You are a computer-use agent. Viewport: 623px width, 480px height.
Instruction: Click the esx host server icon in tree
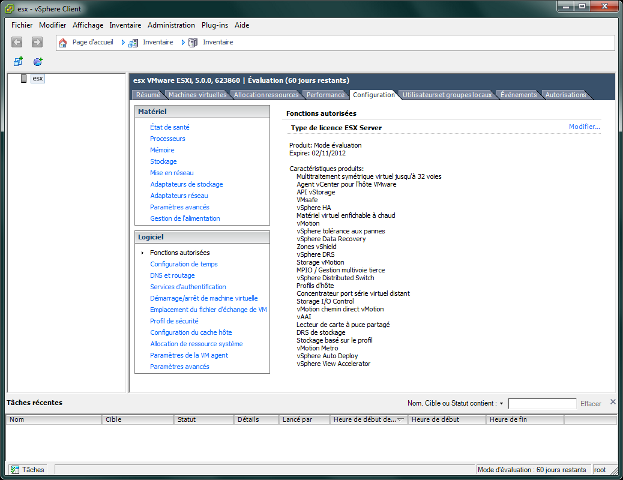click(x=24, y=78)
